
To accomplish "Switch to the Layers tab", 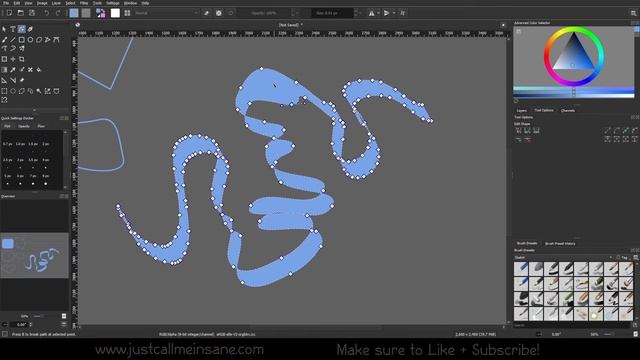I will (x=522, y=111).
